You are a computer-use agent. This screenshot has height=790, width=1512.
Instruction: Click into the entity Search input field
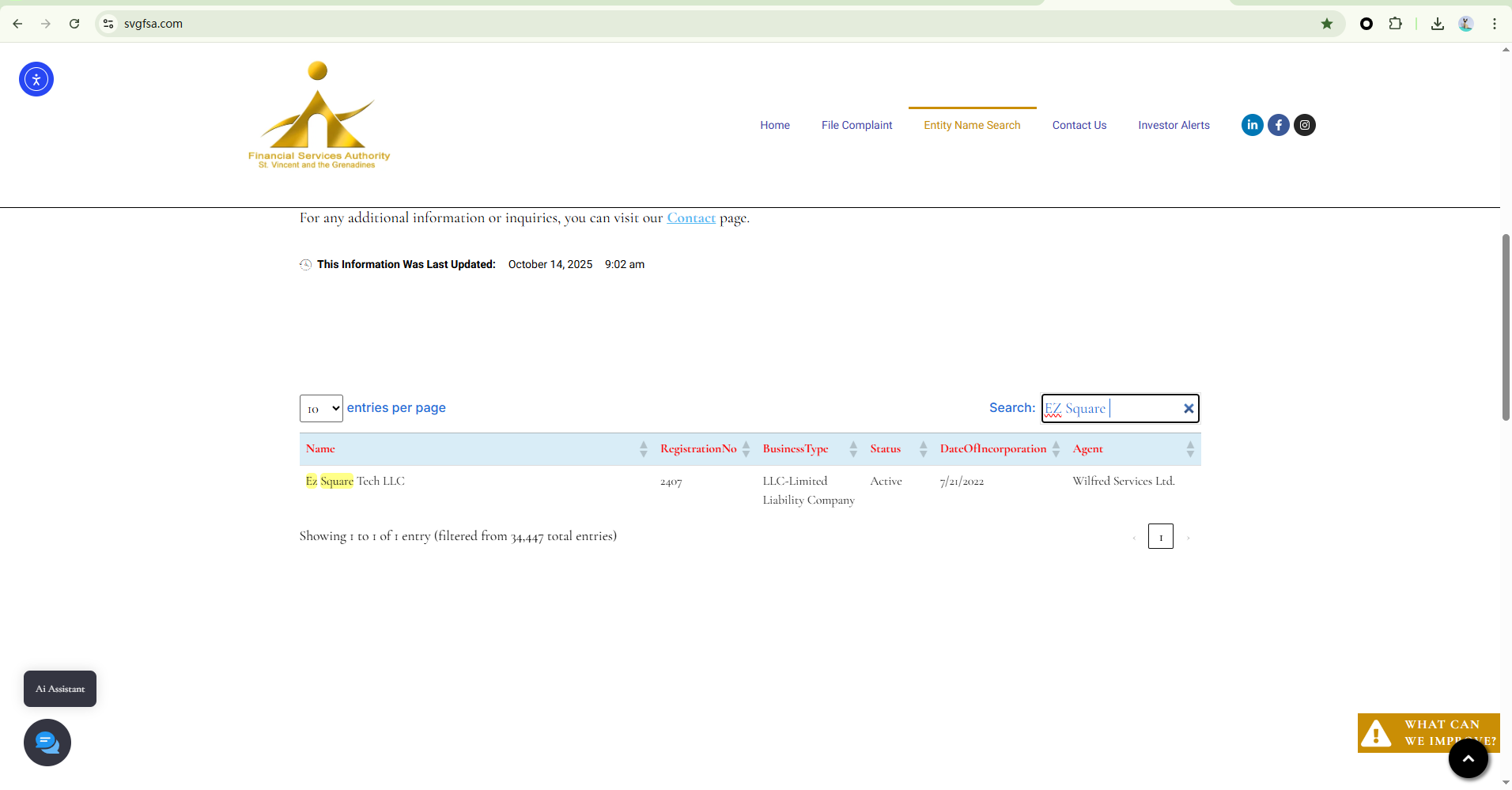[1139, 409]
